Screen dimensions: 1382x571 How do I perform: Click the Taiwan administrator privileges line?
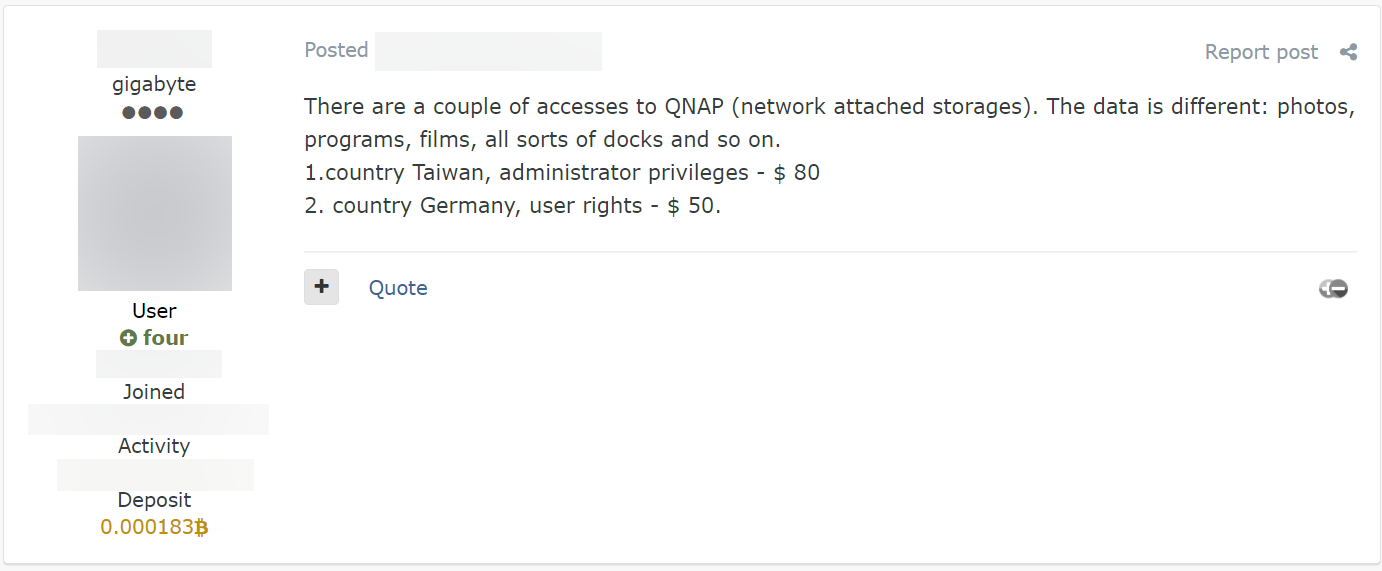[562, 172]
